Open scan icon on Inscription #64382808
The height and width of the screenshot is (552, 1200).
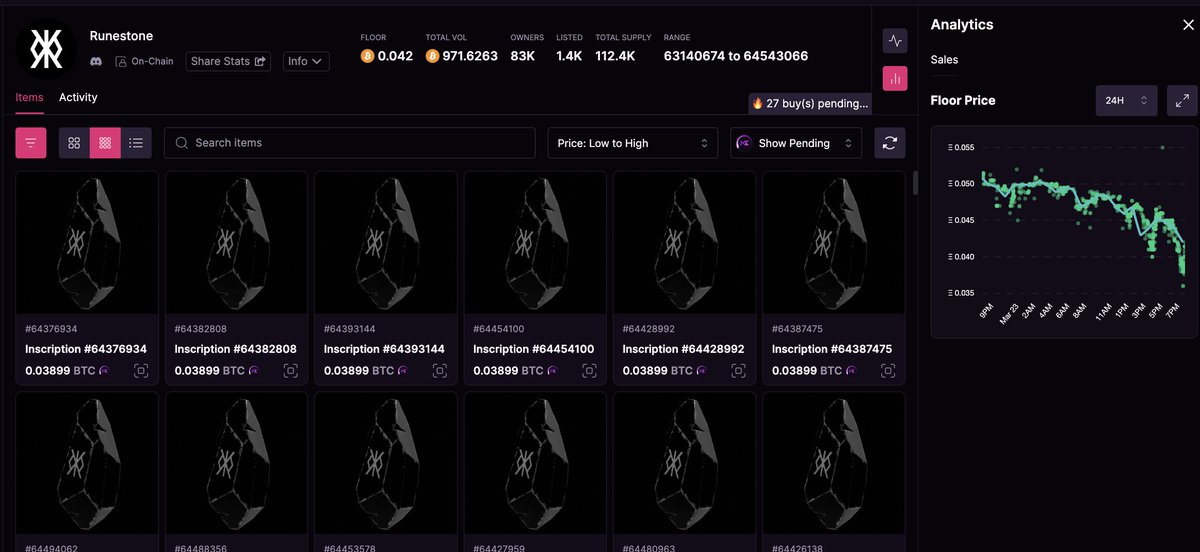coord(291,371)
